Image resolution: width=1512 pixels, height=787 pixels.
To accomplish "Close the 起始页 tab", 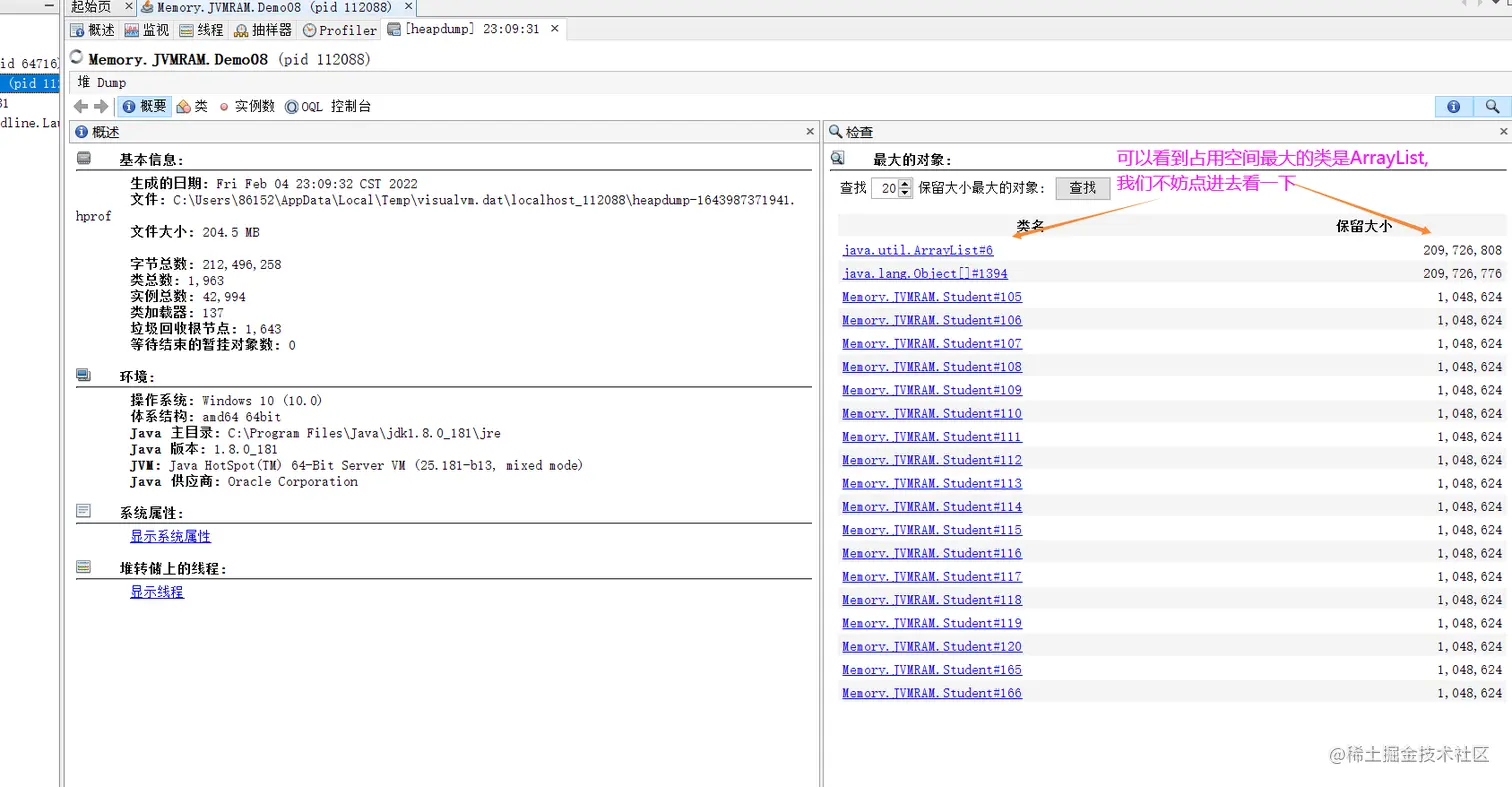I will pyautogui.click(x=127, y=7).
